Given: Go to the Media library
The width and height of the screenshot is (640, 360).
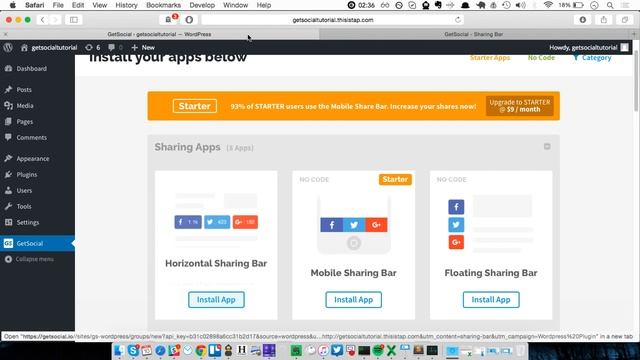Looking at the screenshot, I should pyautogui.click(x=25, y=105).
